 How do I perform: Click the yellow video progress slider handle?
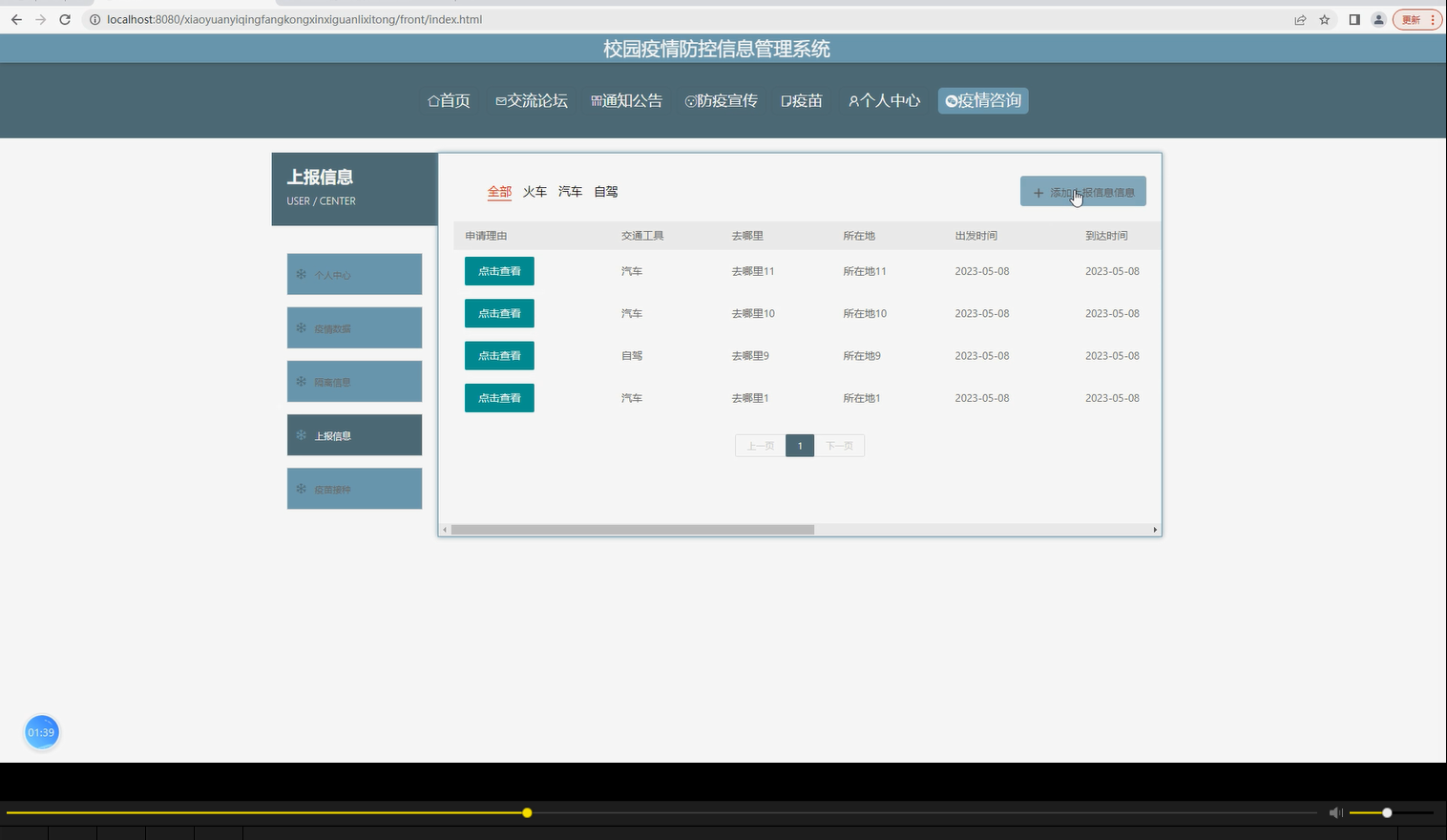coord(527,812)
